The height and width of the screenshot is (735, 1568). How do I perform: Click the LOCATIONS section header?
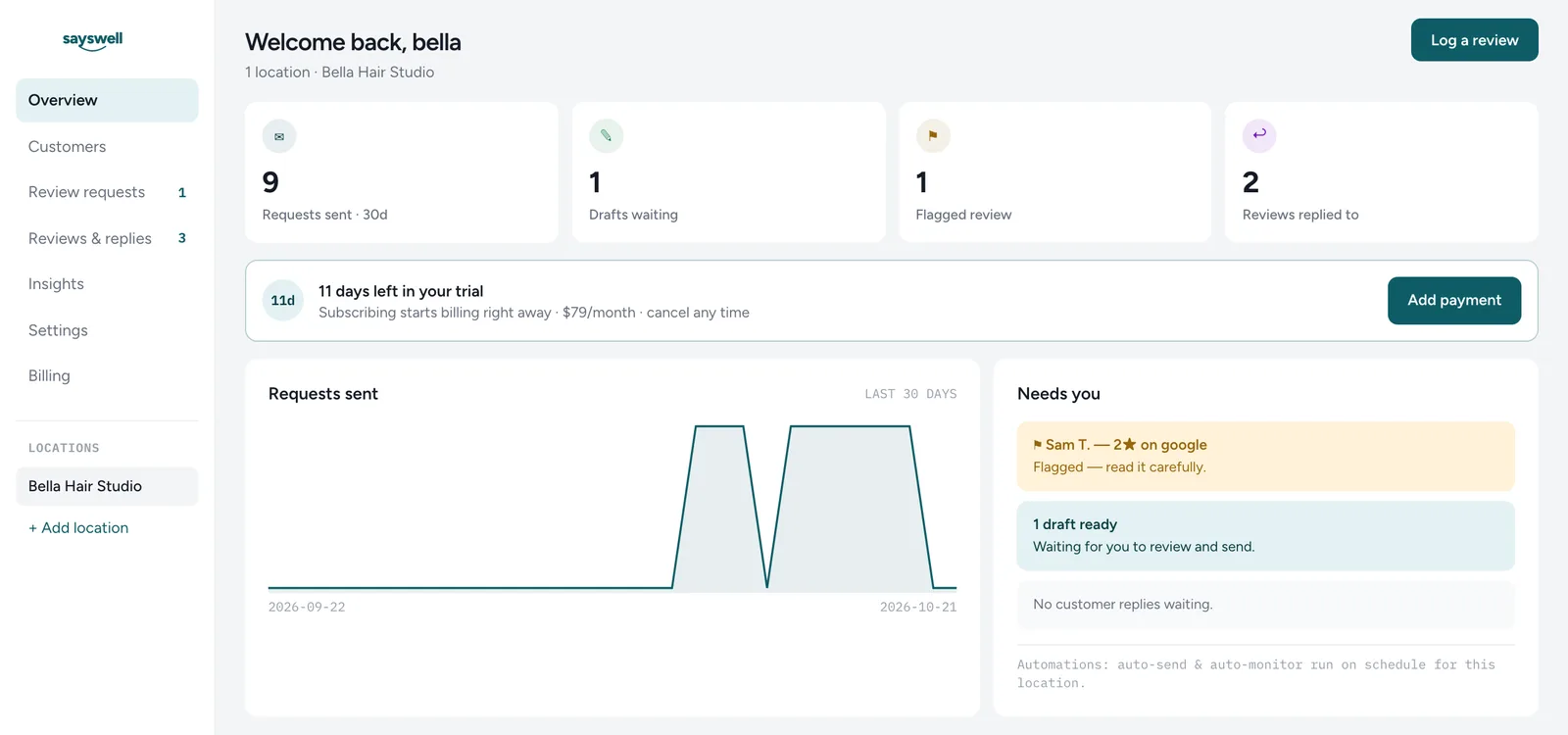tap(64, 448)
